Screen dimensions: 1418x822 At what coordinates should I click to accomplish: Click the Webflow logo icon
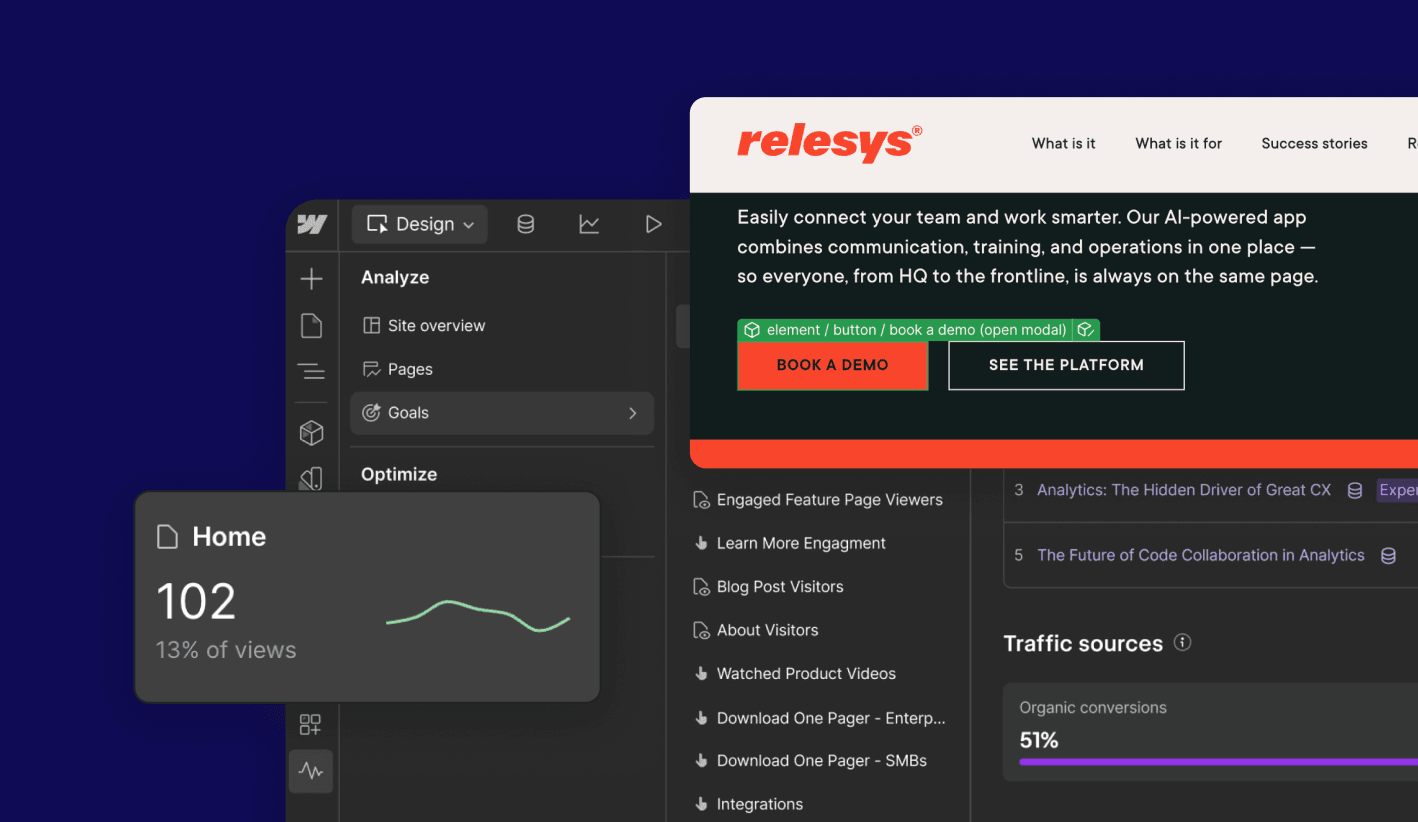tap(312, 225)
